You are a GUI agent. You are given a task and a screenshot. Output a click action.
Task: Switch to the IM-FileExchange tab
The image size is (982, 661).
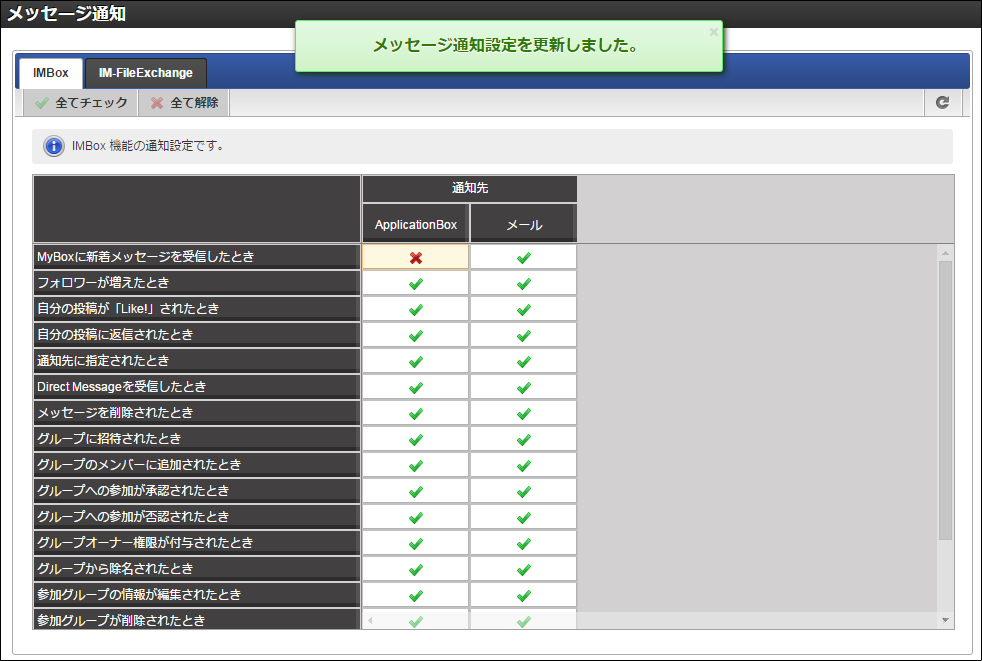coord(145,73)
